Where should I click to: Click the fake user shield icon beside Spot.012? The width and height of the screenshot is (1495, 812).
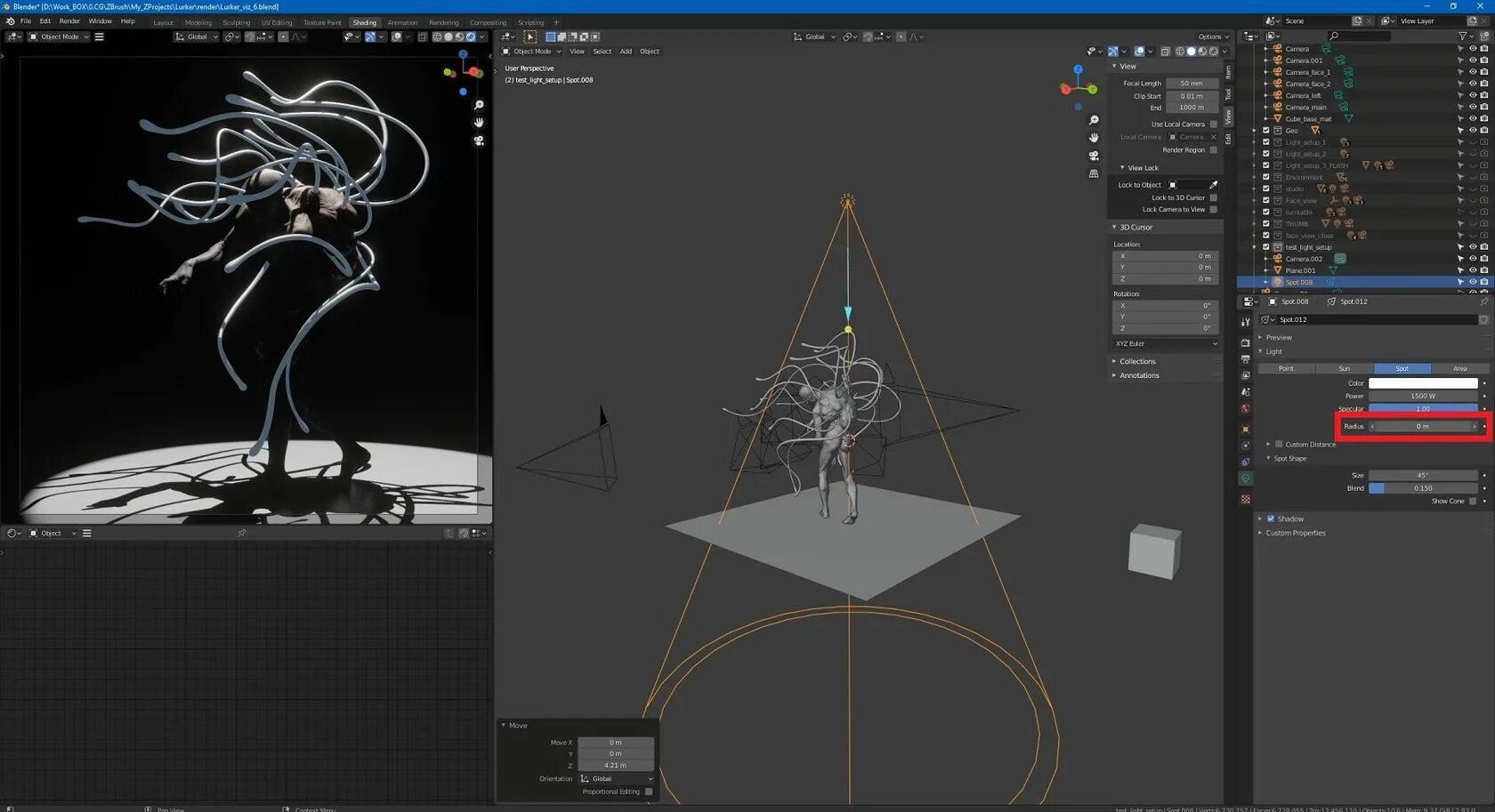click(x=1483, y=319)
